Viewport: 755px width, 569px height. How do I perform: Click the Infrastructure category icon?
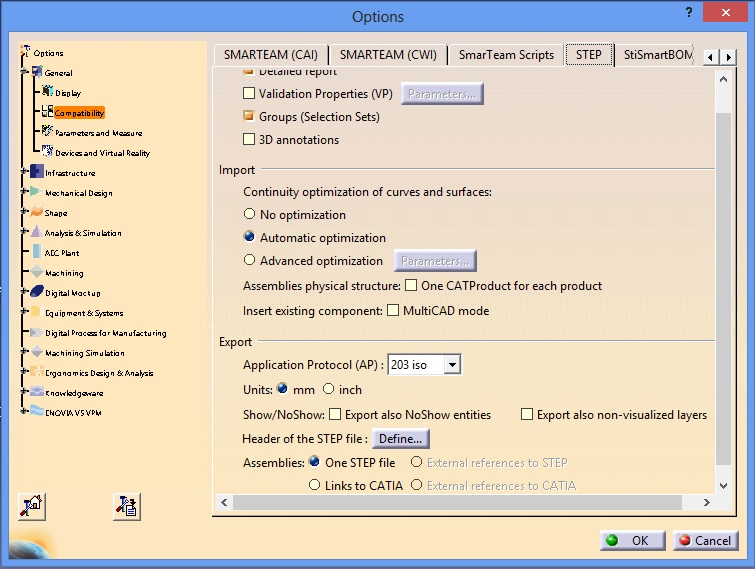point(37,171)
